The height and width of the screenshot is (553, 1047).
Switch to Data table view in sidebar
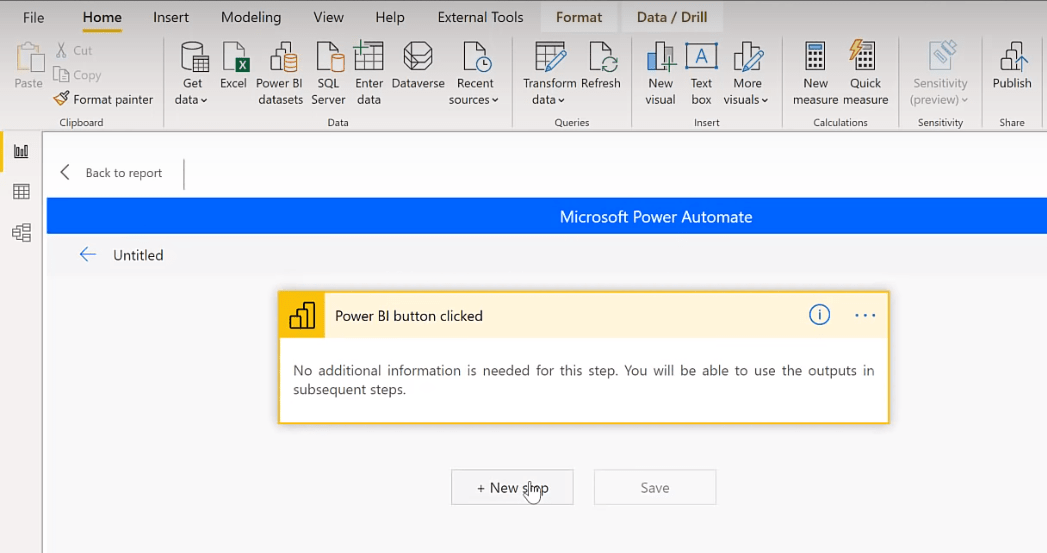coord(21,192)
